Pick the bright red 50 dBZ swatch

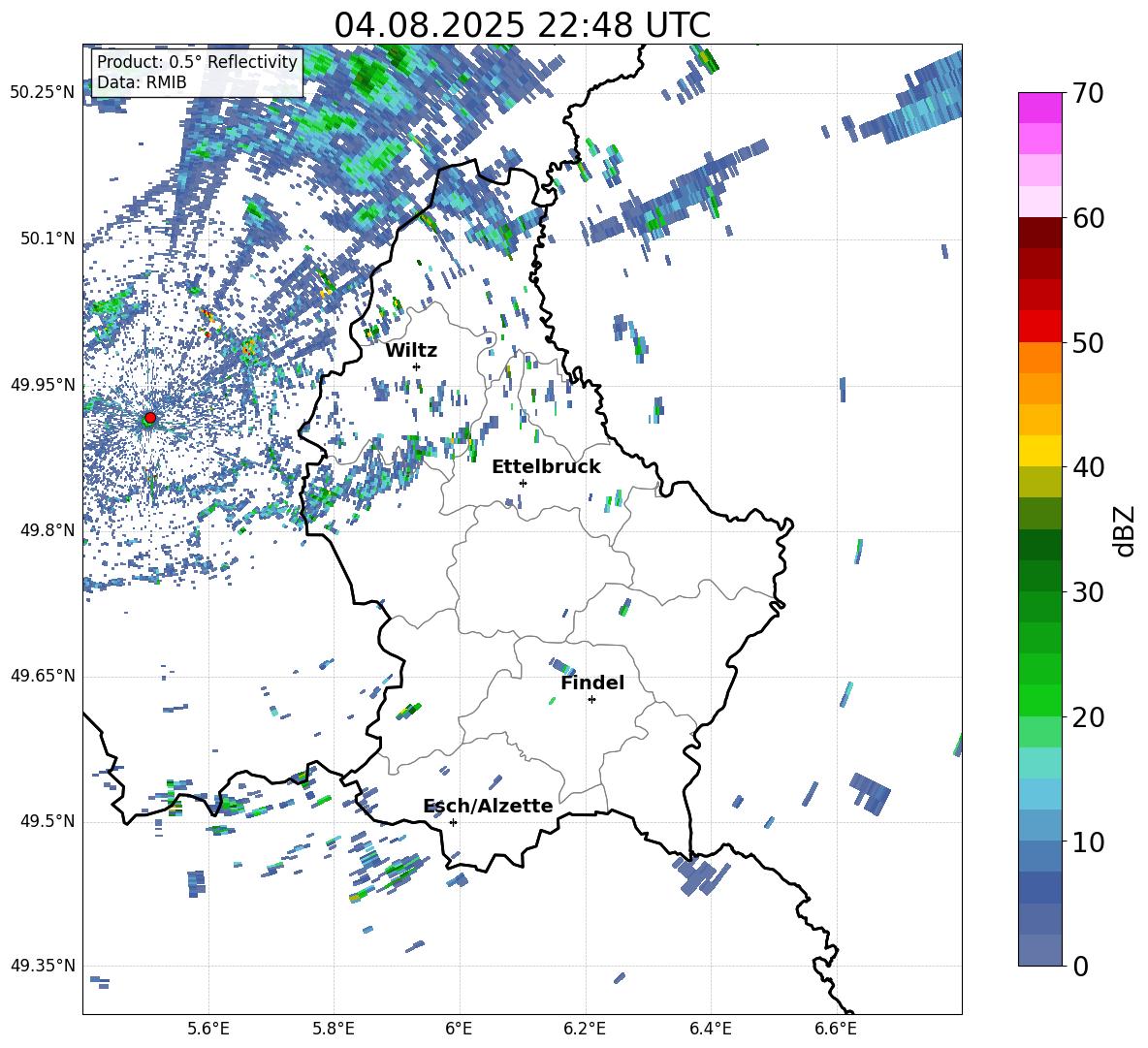coord(1039,327)
